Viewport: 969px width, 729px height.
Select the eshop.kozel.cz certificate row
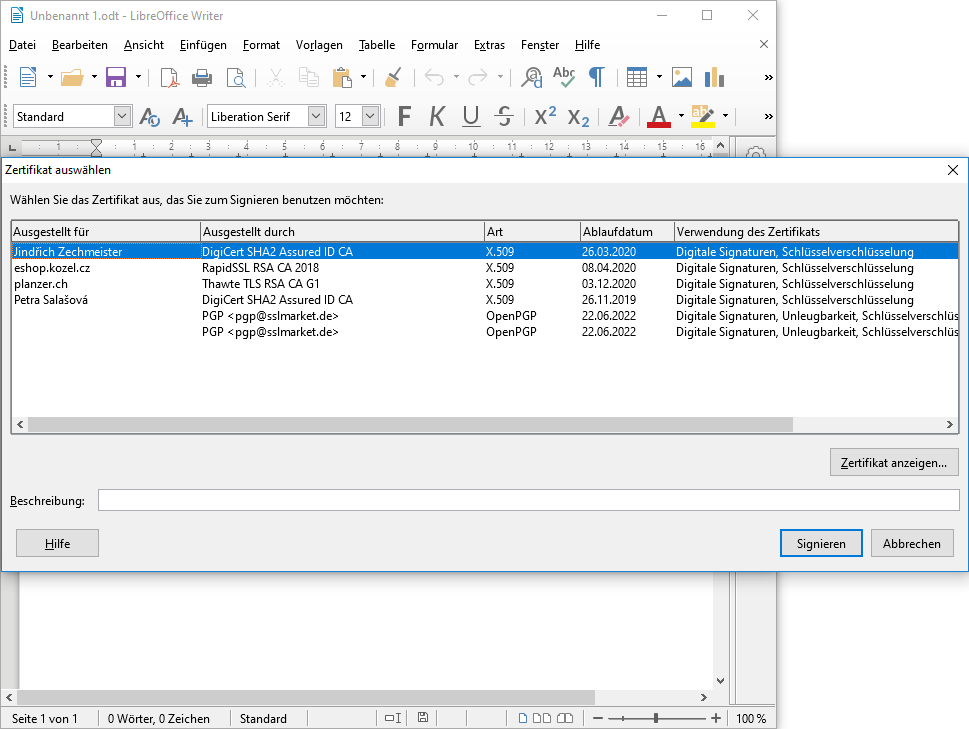(484, 268)
